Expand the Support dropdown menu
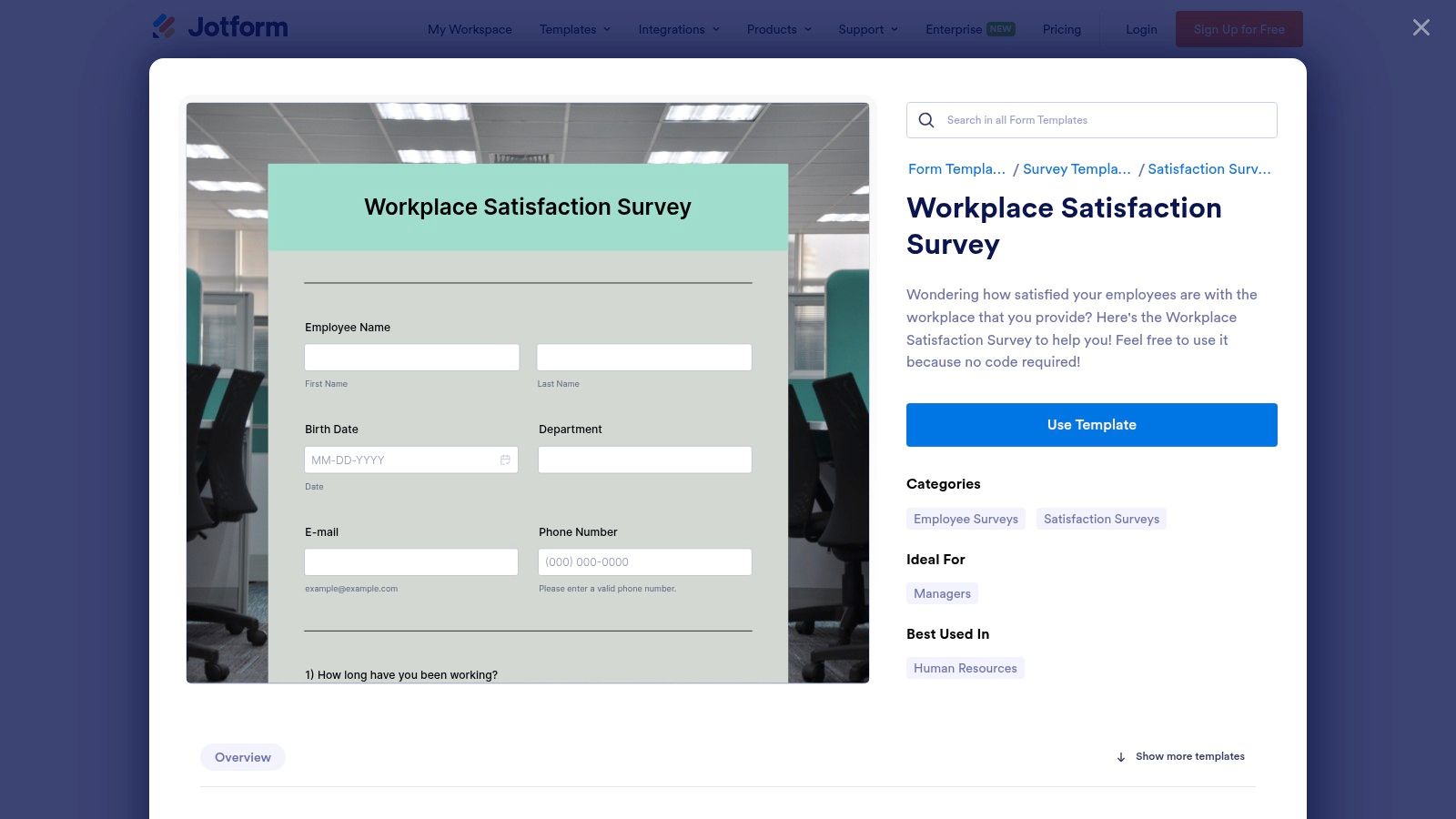The width and height of the screenshot is (1456, 819). pyautogui.click(x=868, y=29)
